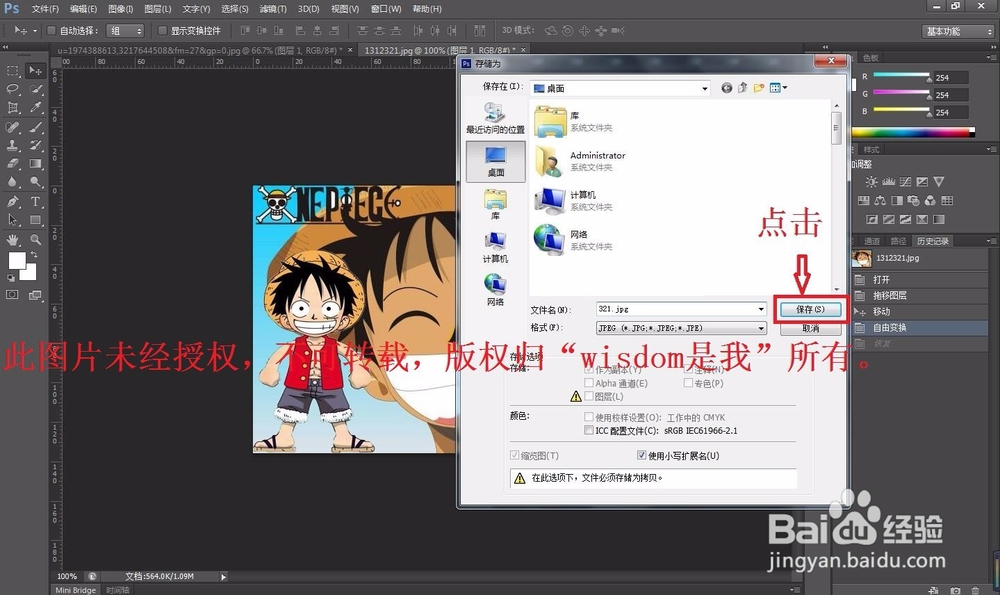Toggle Use Proof Setup checkbox
Screen dimensions: 1000x595
[589, 417]
